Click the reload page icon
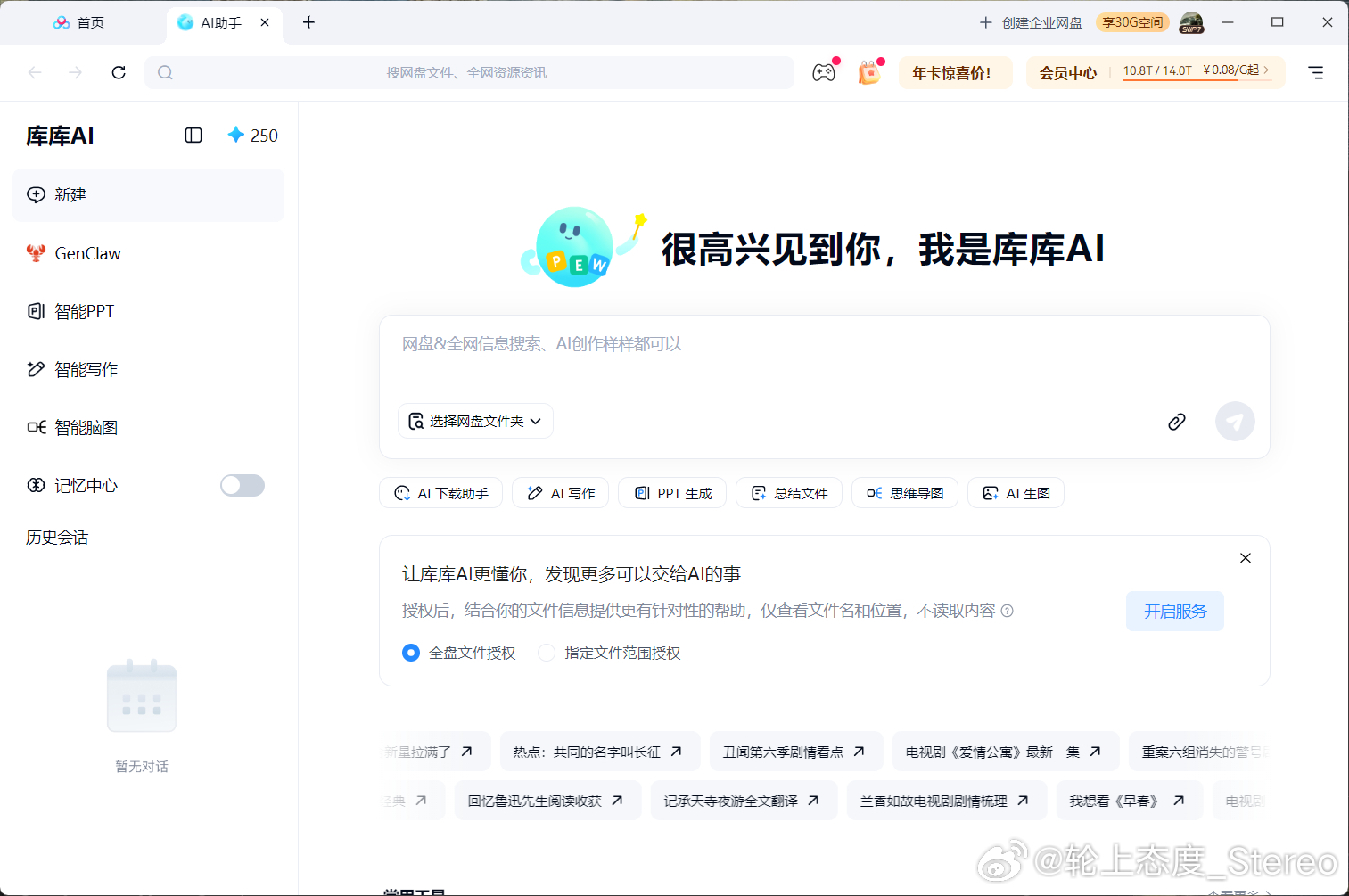Viewport: 1349px width, 896px height. (119, 72)
